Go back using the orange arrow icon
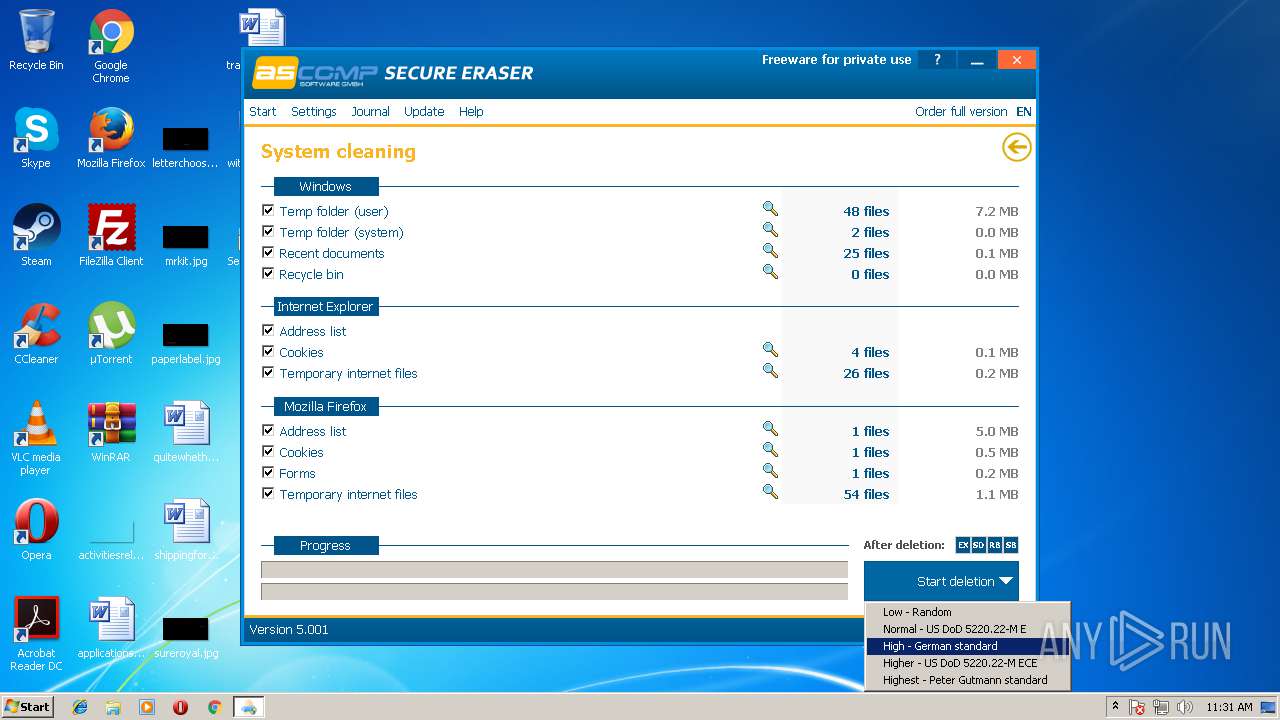Screen dimensions: 1280x720 1016,148
